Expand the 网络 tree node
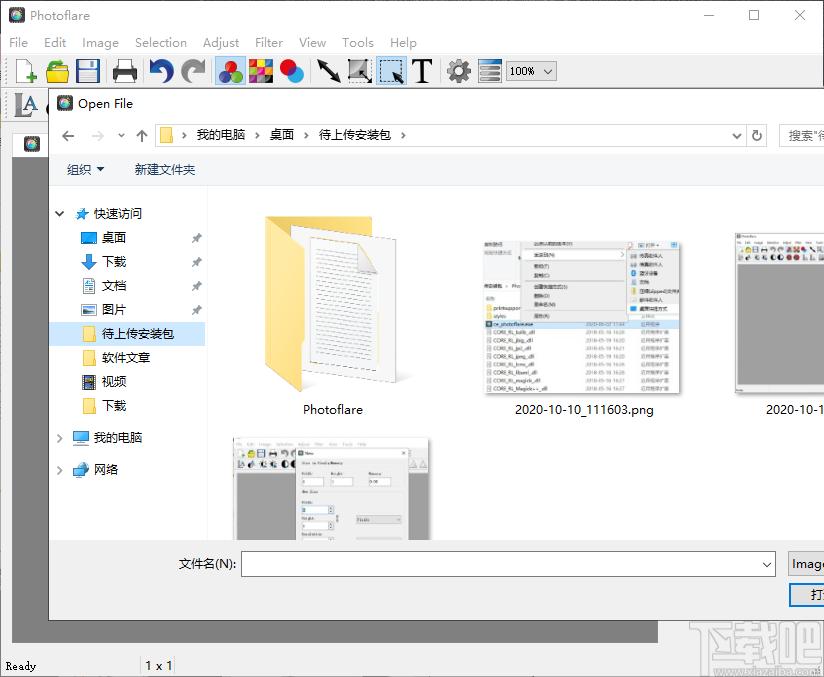This screenshot has width=824, height=677. [x=59, y=470]
